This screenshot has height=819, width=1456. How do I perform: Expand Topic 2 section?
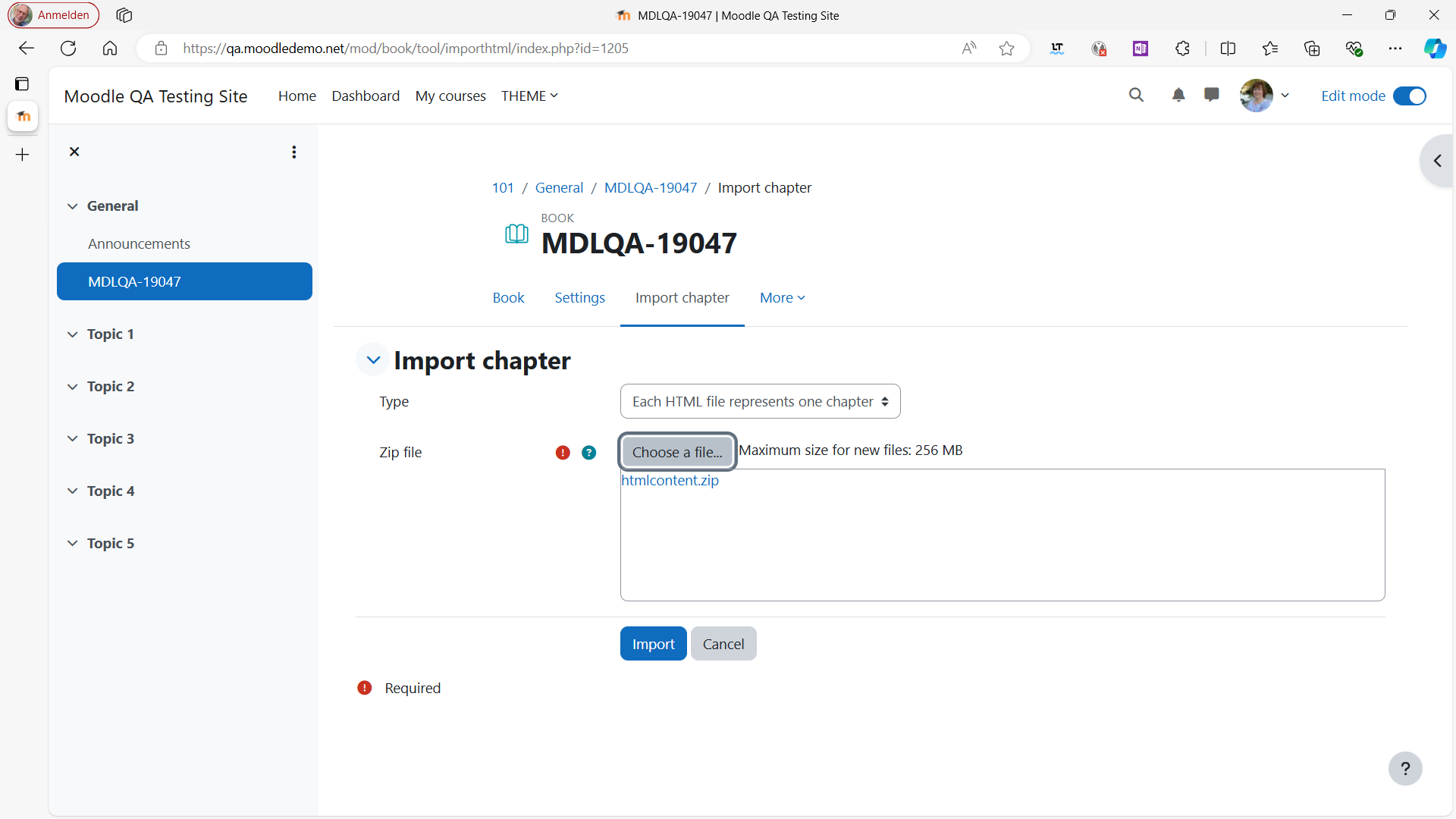(x=72, y=387)
